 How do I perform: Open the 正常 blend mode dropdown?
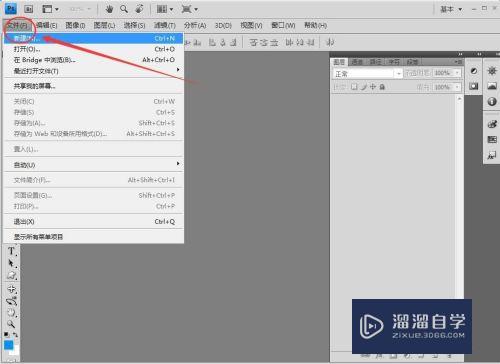coord(368,73)
